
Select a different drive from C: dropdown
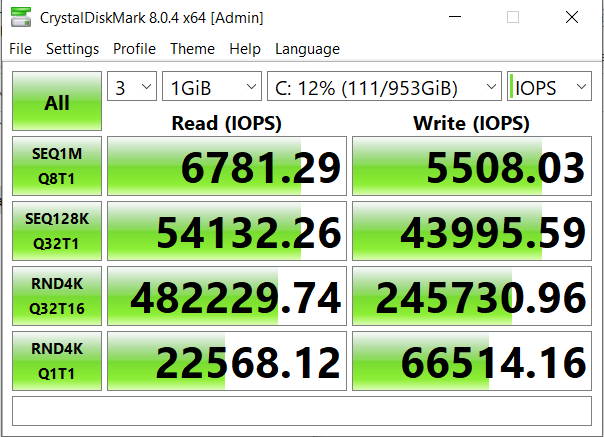click(x=384, y=88)
